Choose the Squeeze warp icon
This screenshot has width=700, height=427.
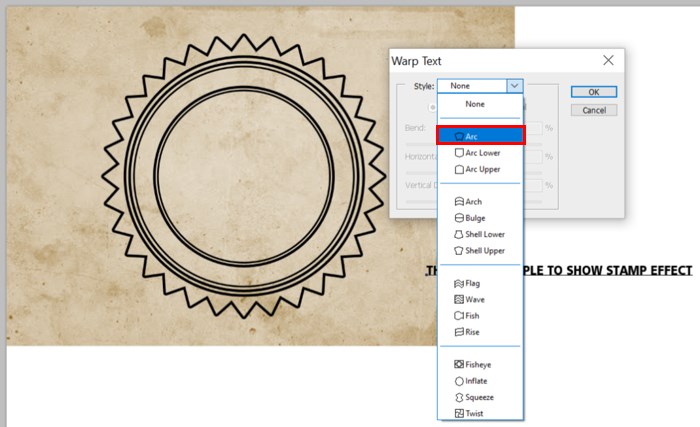pyautogui.click(x=459, y=397)
